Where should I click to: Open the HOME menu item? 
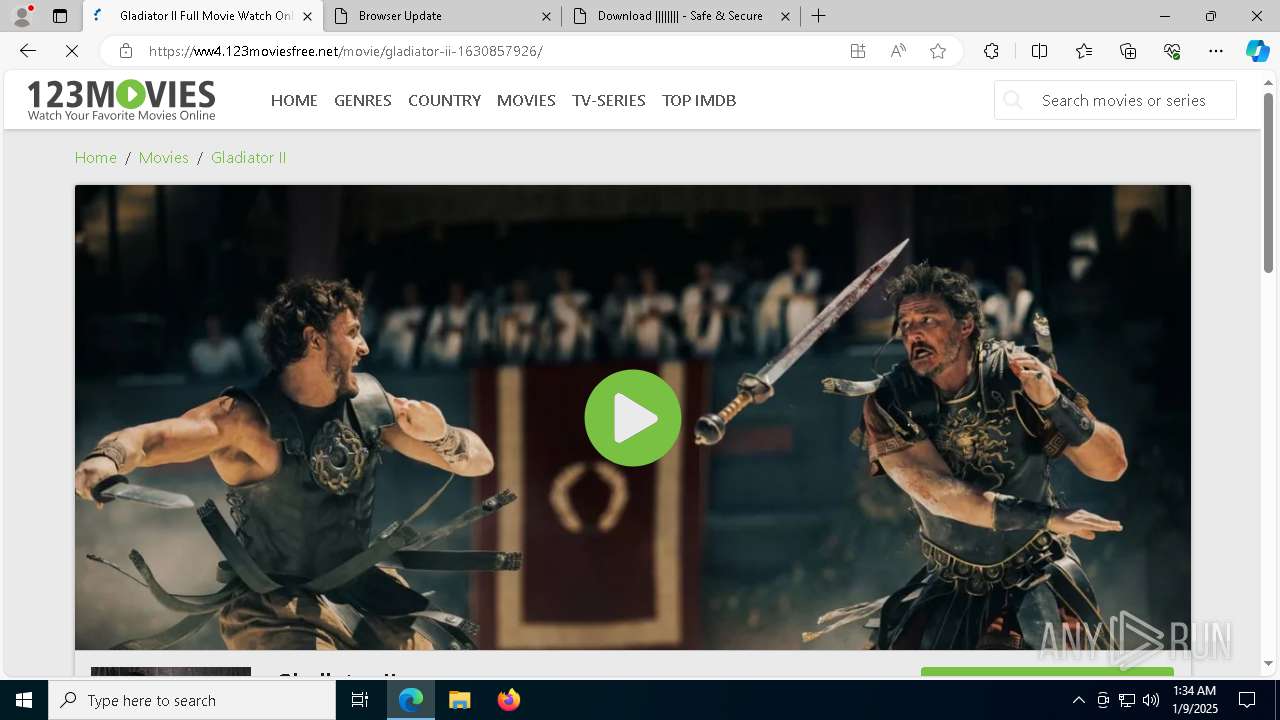pyautogui.click(x=294, y=100)
